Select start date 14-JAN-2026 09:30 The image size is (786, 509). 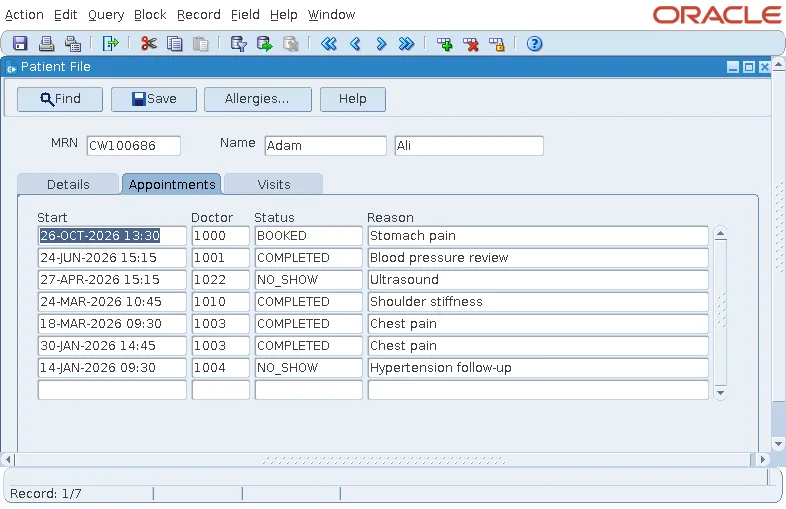click(x=112, y=368)
